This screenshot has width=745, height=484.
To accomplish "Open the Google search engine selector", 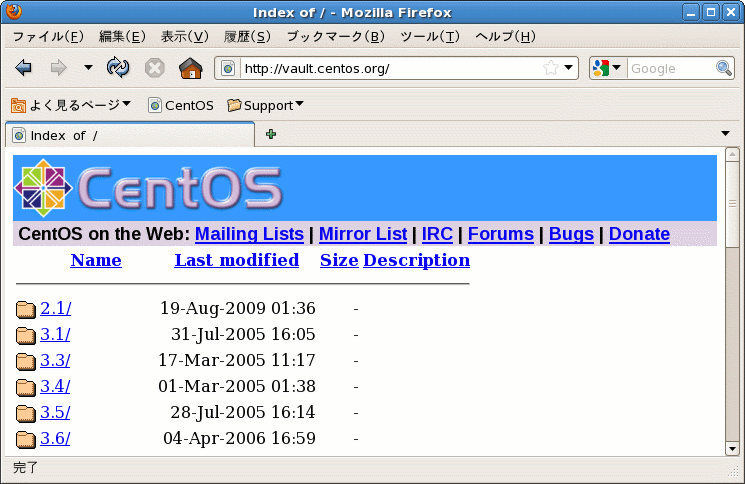I will pos(606,69).
